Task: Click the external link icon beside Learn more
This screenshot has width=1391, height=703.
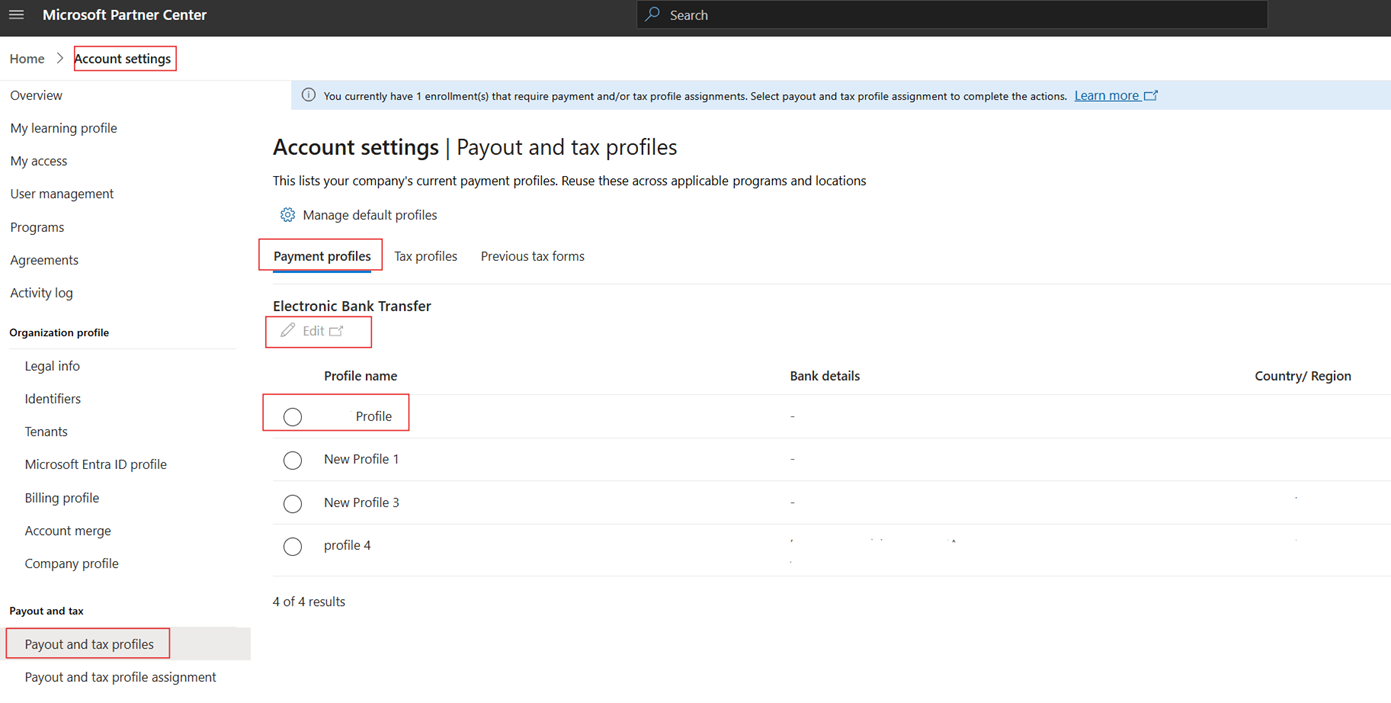Action: click(x=1151, y=96)
